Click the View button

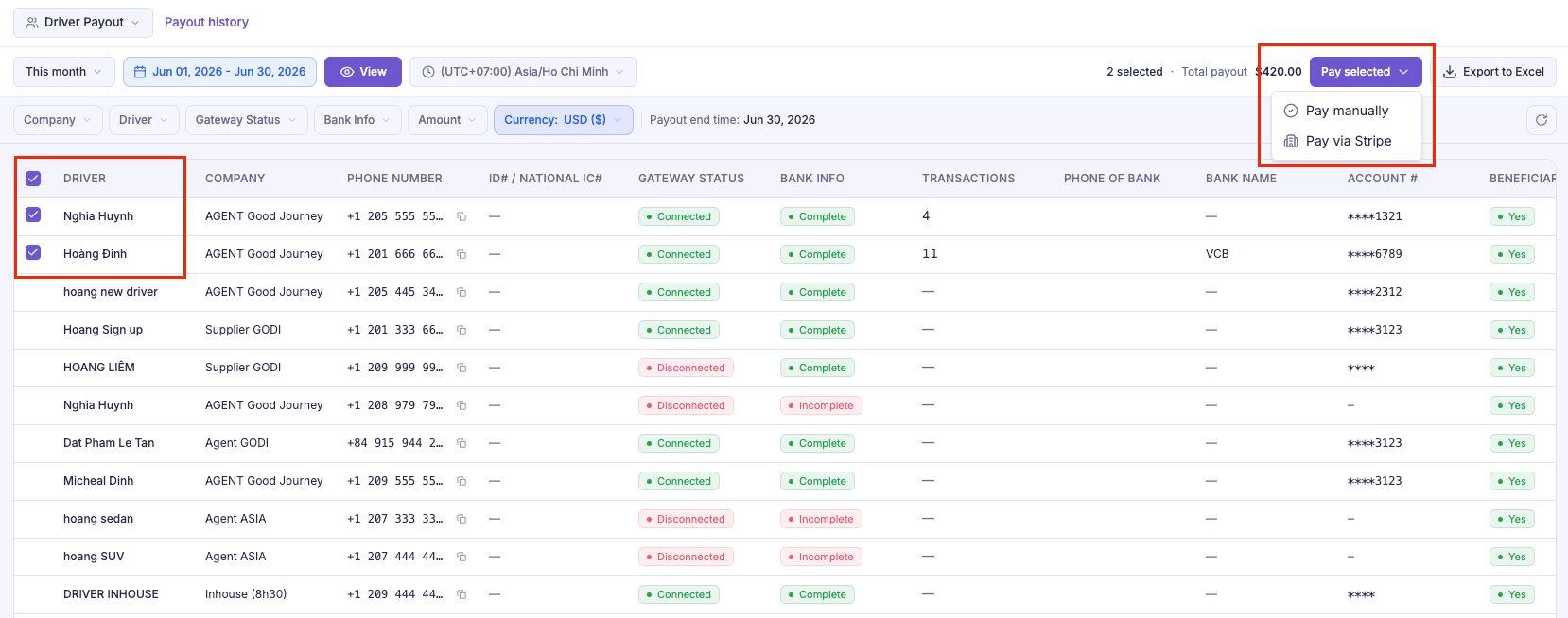(363, 72)
